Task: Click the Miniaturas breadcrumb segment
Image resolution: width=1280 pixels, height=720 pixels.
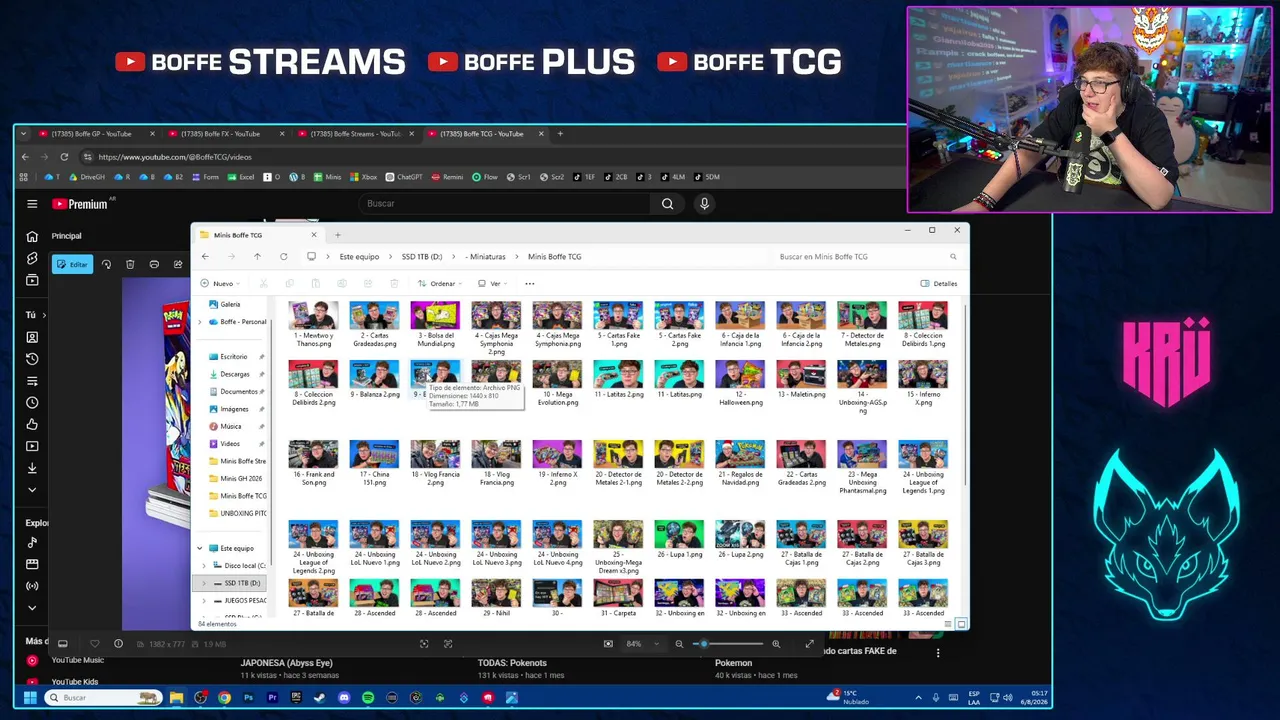Action: click(487, 257)
